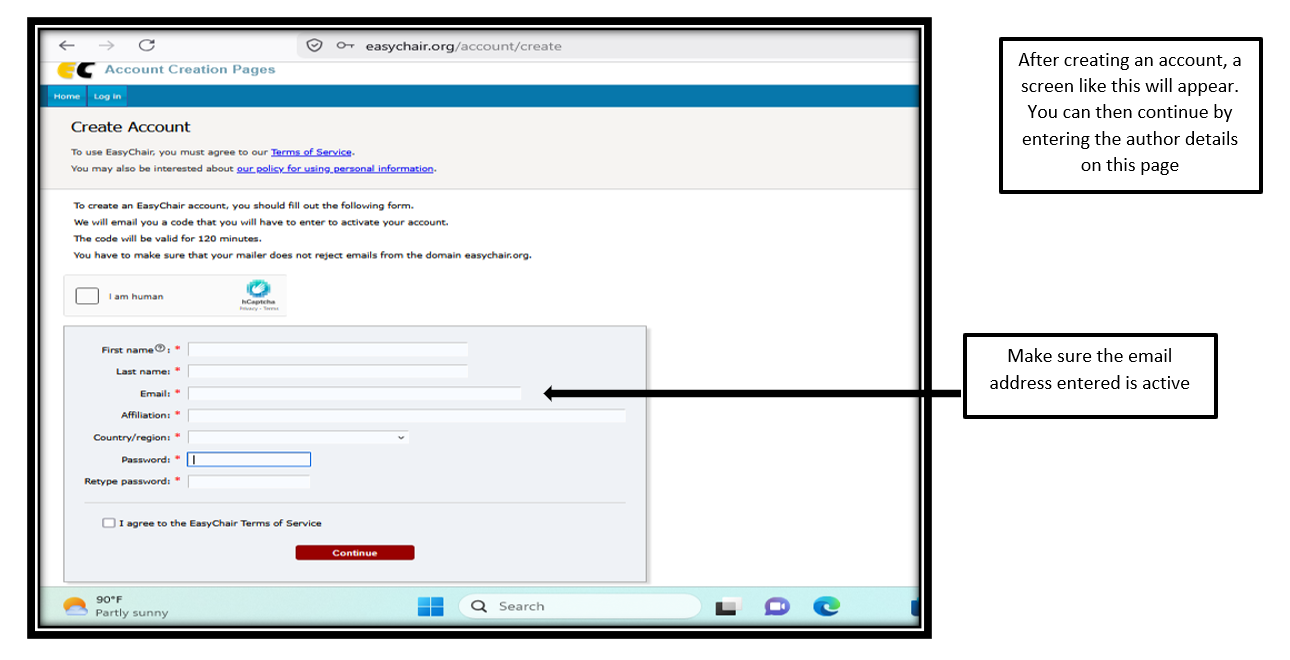The height and width of the screenshot is (660, 1290).
Task: Click the Retype password field
Action: click(x=249, y=481)
